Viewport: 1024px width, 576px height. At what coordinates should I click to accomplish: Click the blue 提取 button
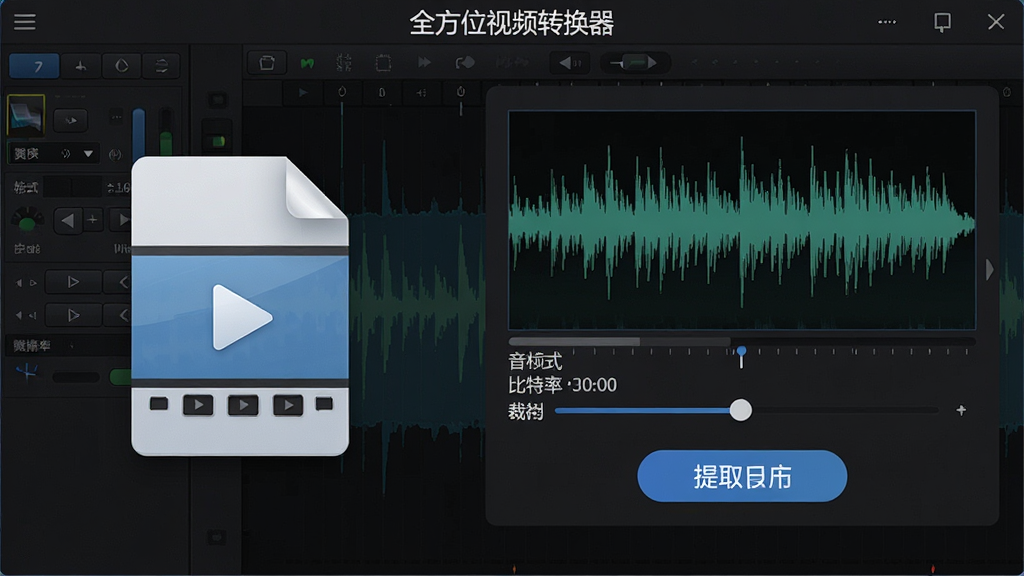[742, 476]
